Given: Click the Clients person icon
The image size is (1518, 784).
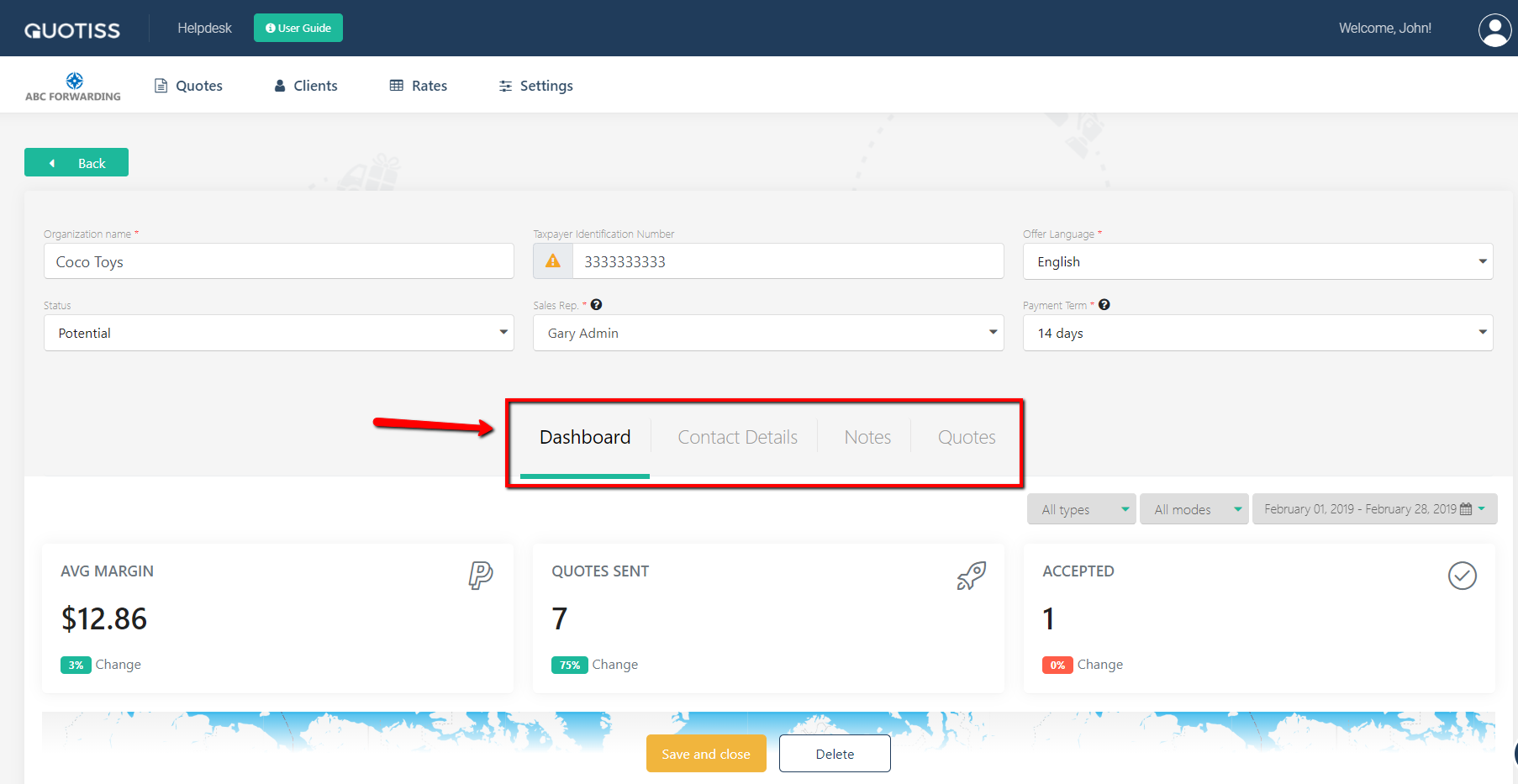Looking at the screenshot, I should point(279,85).
